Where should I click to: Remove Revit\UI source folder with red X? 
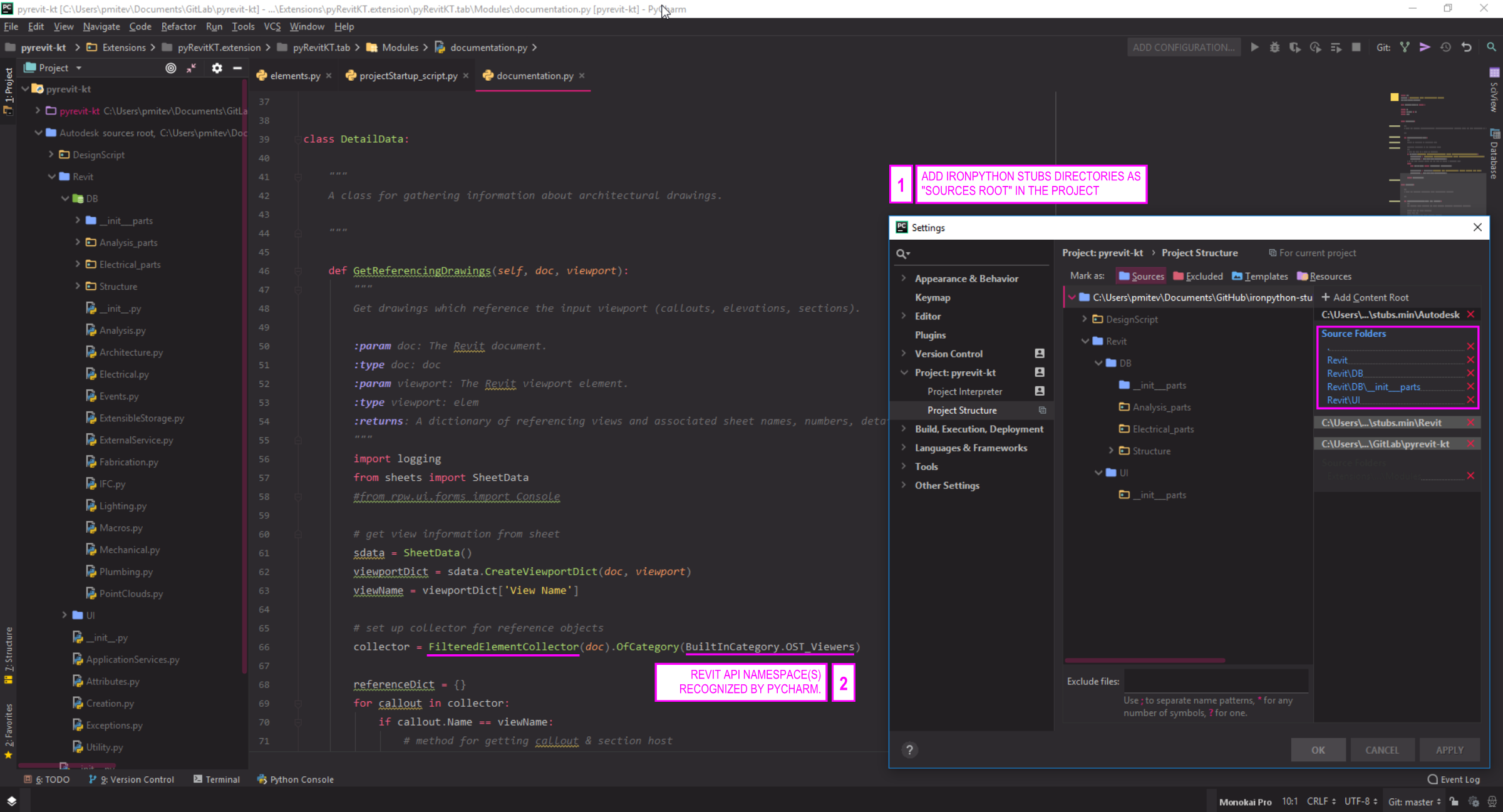(x=1470, y=400)
